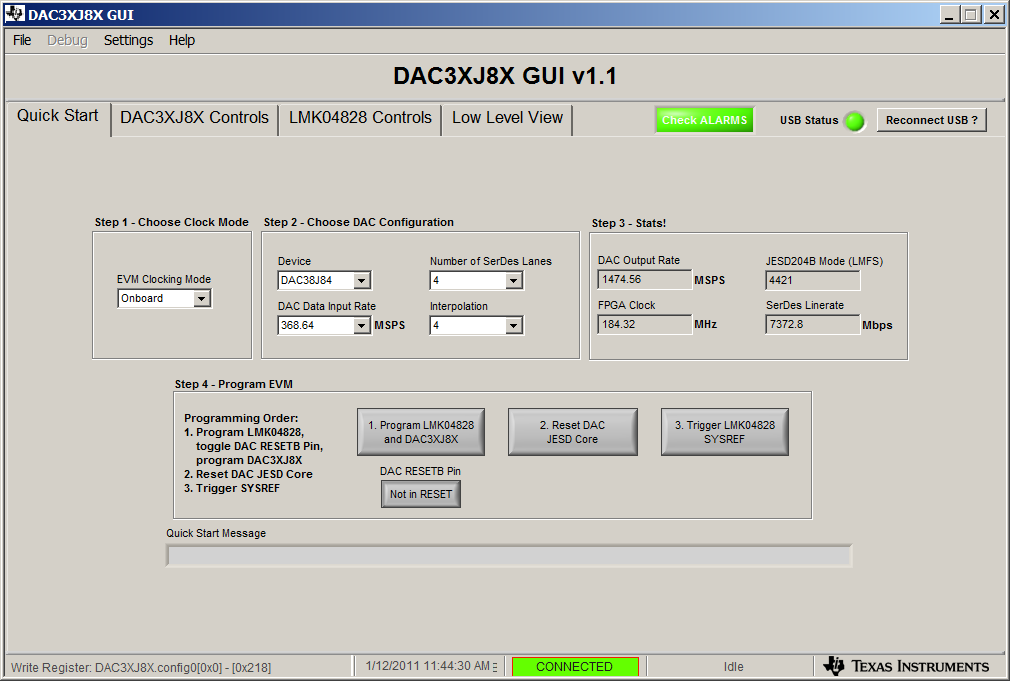This screenshot has width=1010, height=681.
Task: Click the Quick Start Message text box
Action: pos(509,556)
